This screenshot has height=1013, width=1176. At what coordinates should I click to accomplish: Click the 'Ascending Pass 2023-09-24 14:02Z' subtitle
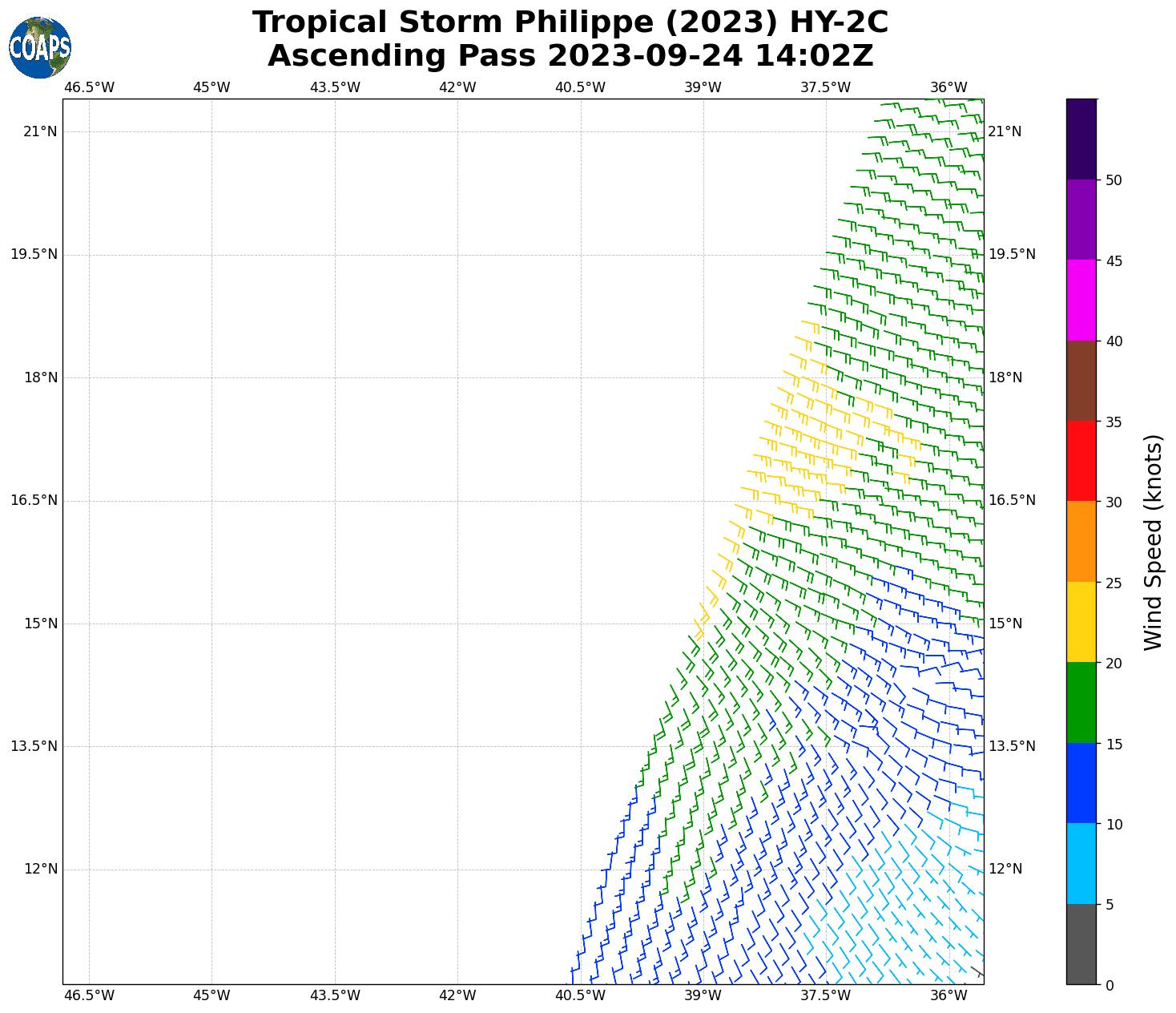click(570, 56)
